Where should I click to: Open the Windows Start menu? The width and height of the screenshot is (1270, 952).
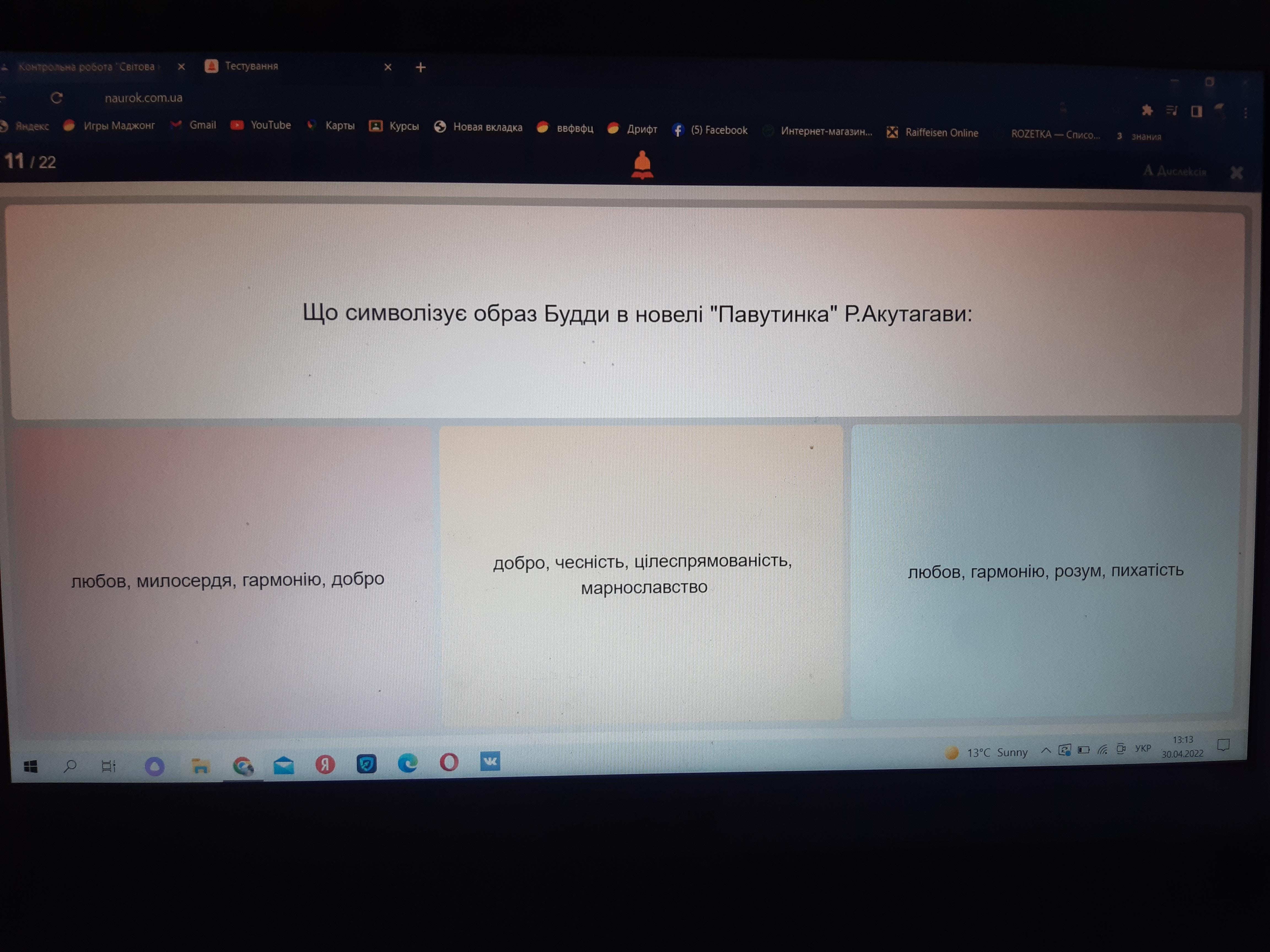pos(30,767)
